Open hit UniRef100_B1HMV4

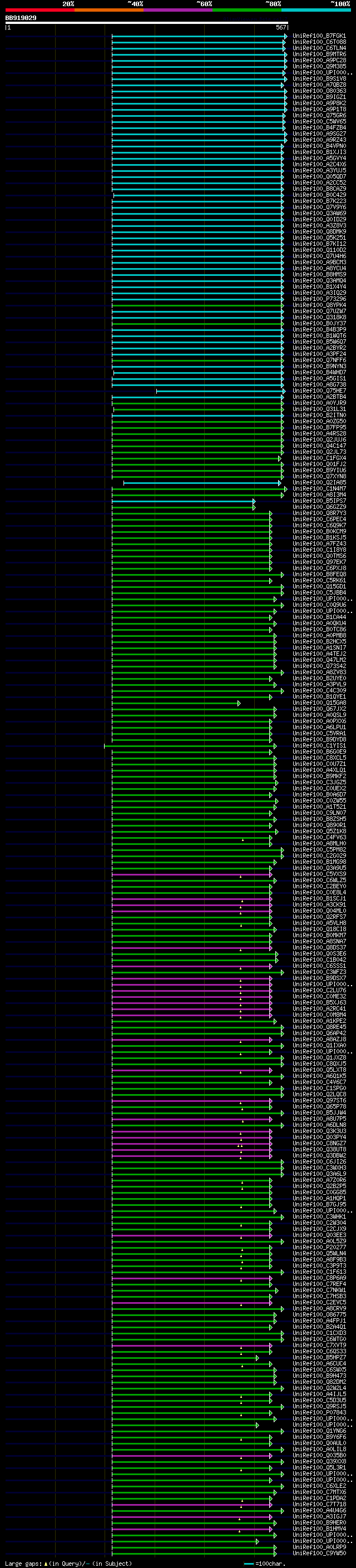pyautogui.click(x=319, y=1529)
